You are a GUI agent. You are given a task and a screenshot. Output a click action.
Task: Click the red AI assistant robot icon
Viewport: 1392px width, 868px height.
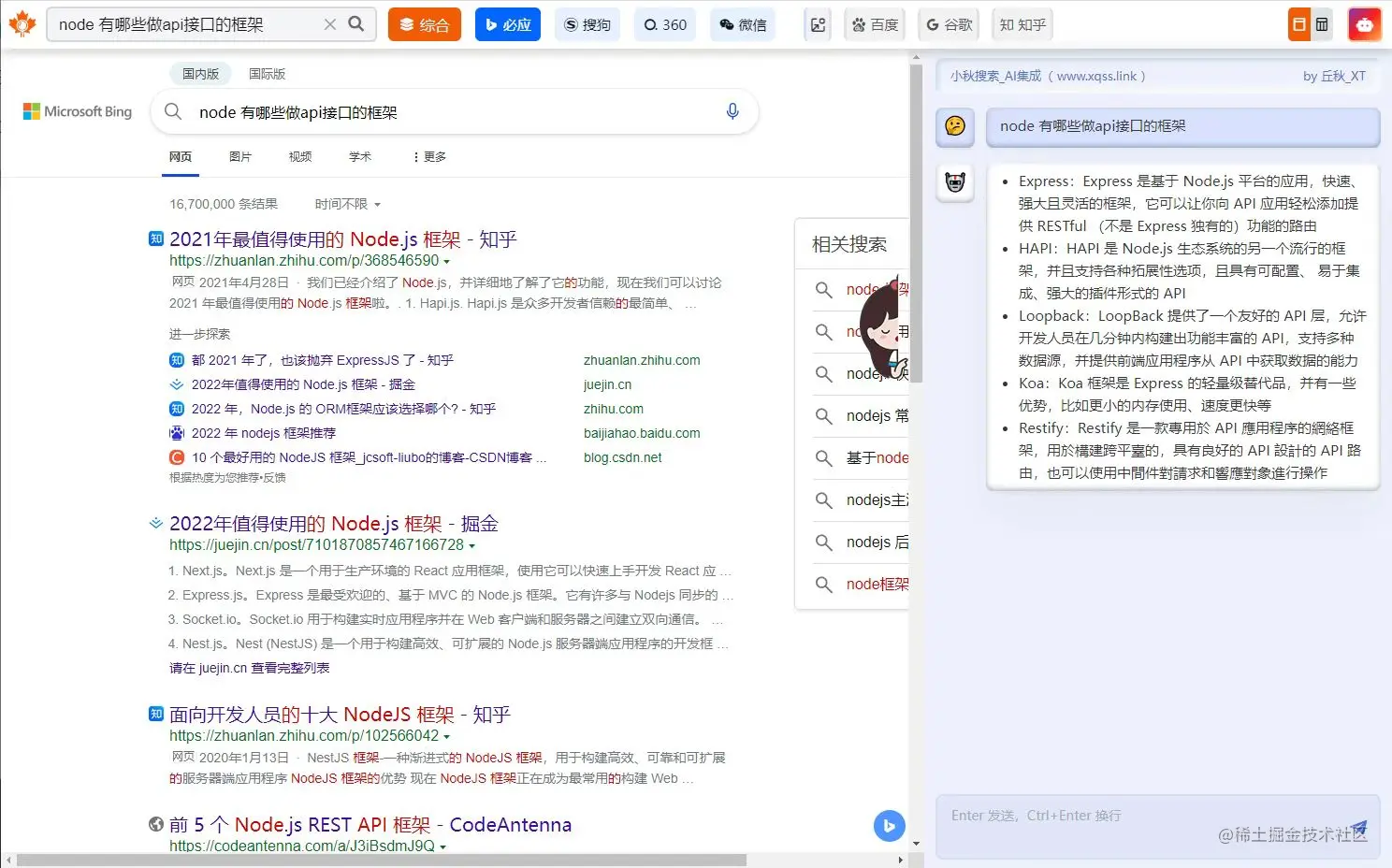pyautogui.click(x=1364, y=24)
